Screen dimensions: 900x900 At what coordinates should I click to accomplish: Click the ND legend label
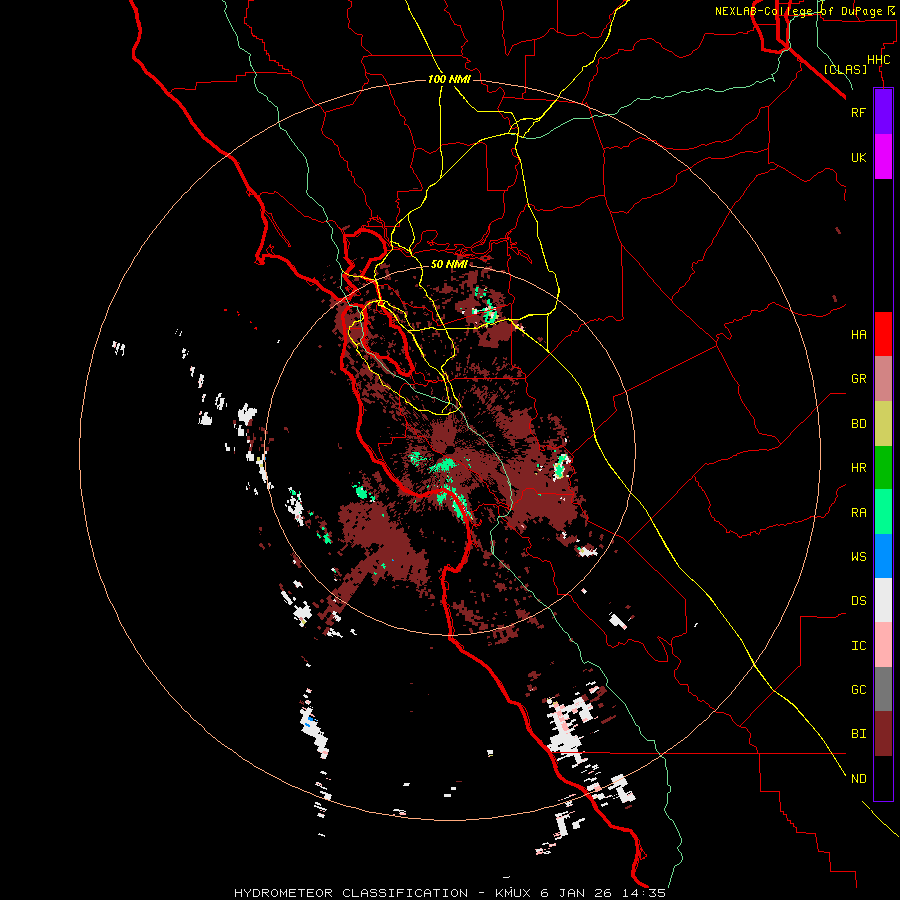[858, 779]
